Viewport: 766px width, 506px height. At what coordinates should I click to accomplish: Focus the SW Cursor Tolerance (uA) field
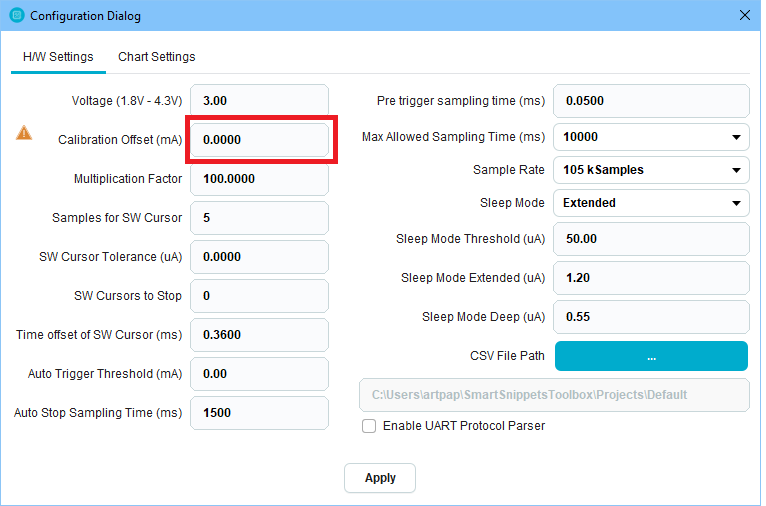pyautogui.click(x=259, y=257)
